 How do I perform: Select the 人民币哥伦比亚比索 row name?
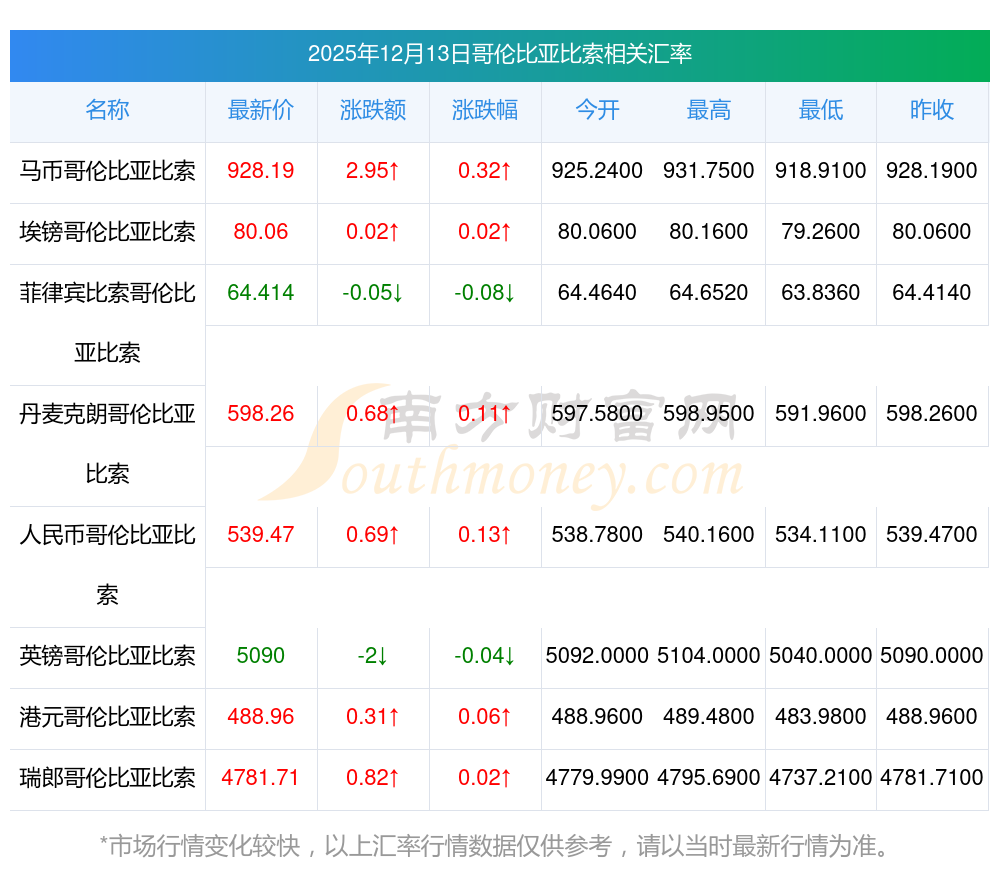tap(107, 564)
